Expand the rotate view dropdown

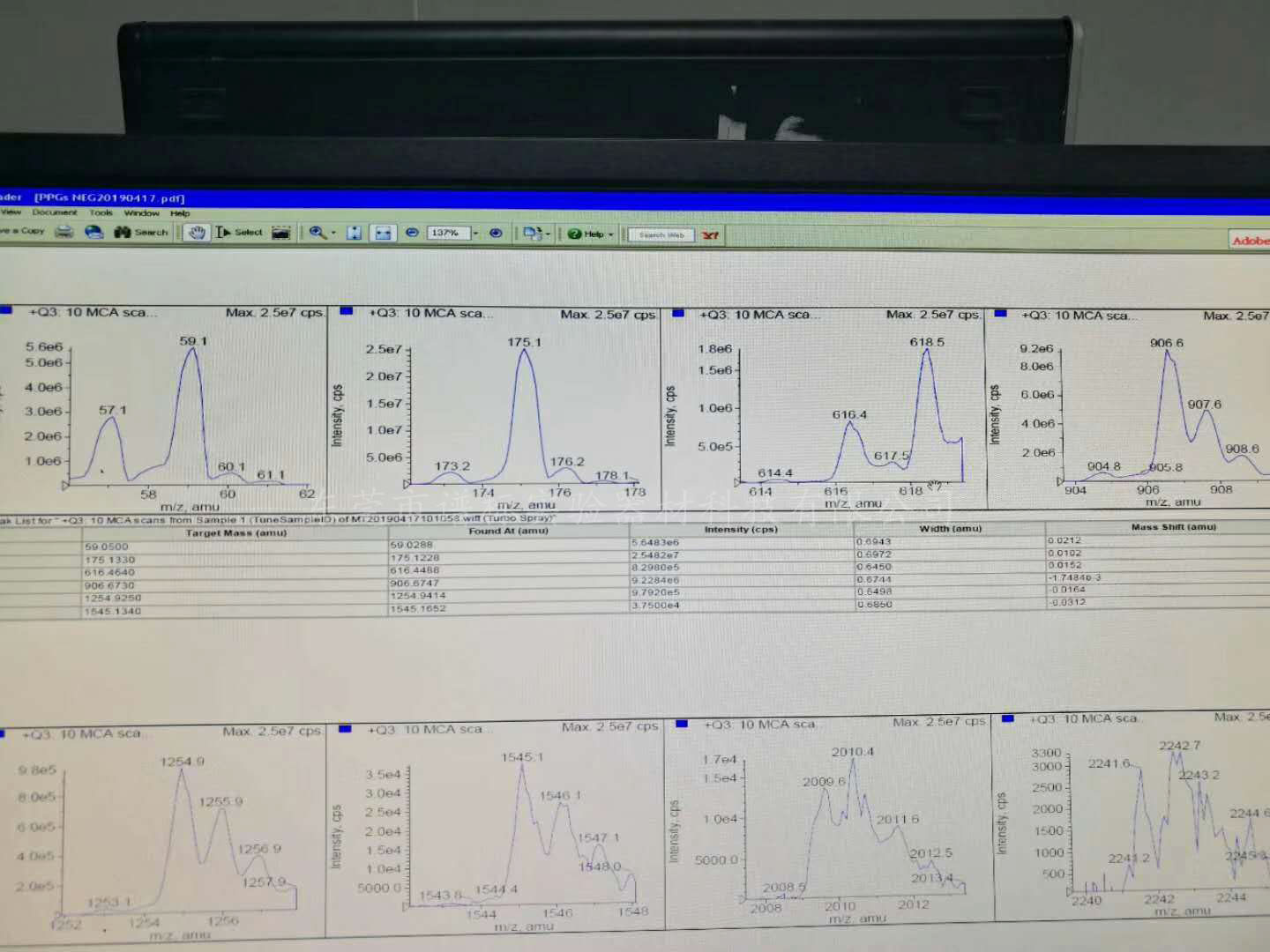[x=548, y=234]
